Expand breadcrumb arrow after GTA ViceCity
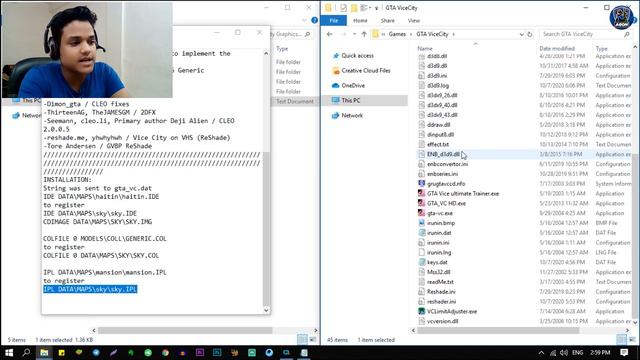Screen dimensions: 640x360 pyautogui.click(x=453, y=34)
